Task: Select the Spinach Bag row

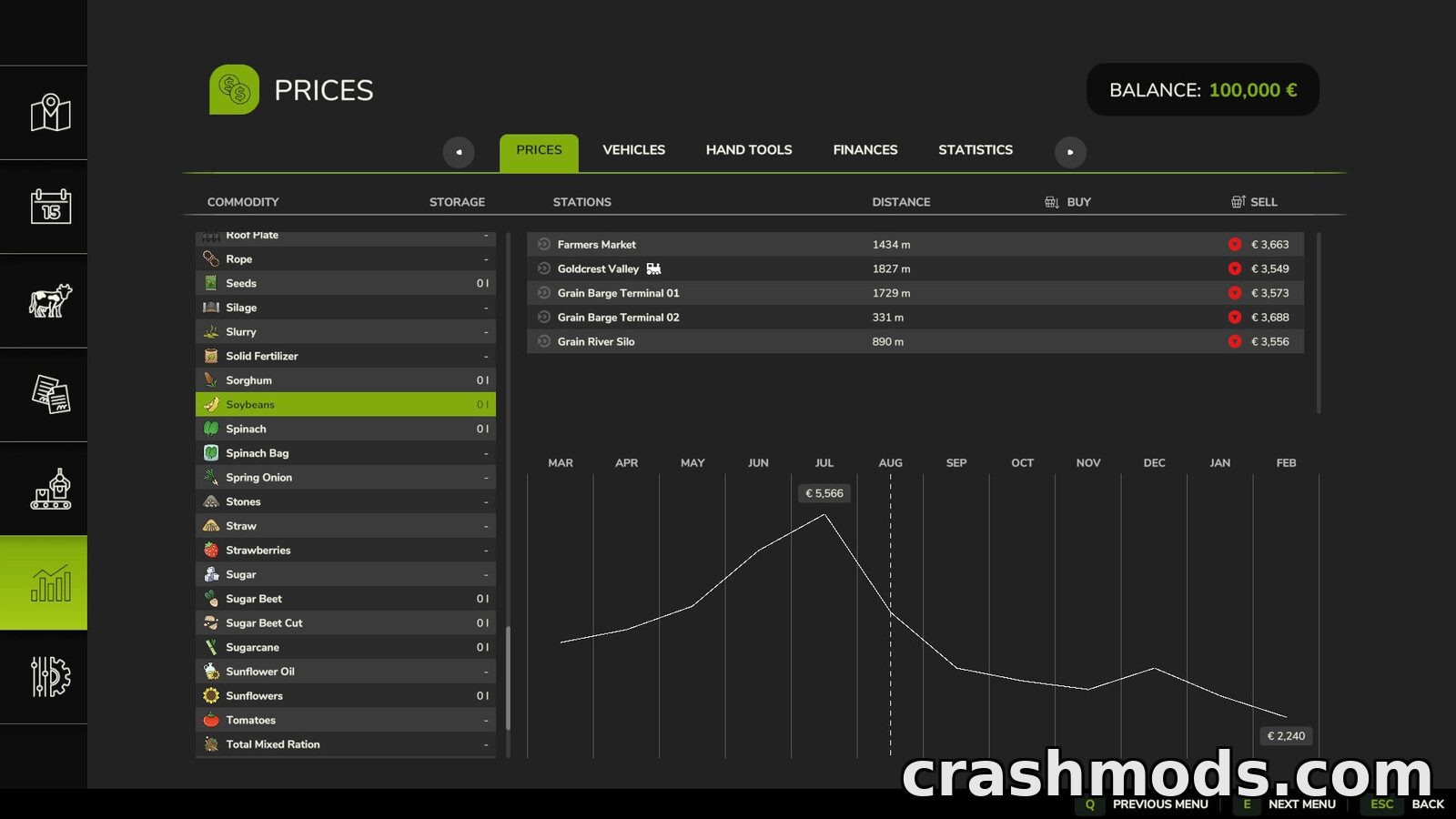Action: (346, 452)
